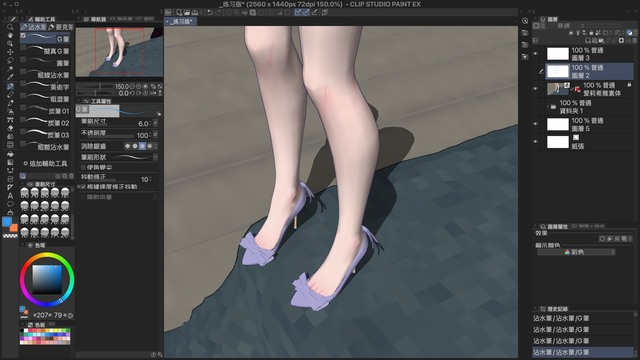Click the Quick Access icon beside canvas

click(525, 21)
